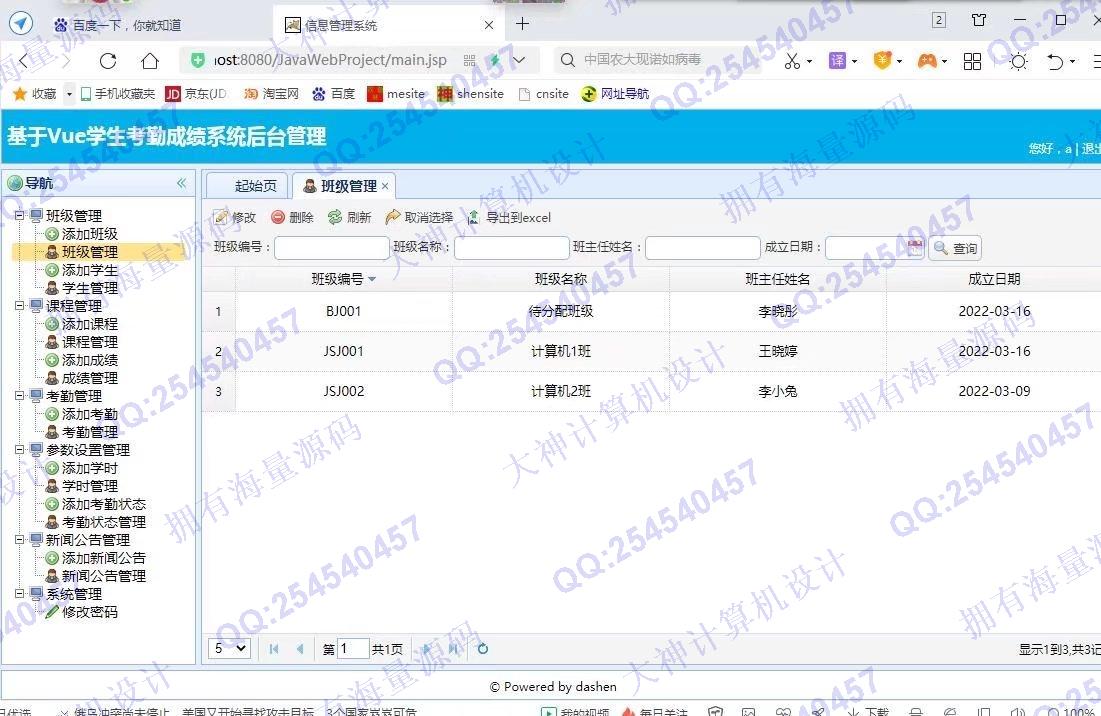
Task: Select table cell 计算机2班
Action: coord(560,391)
